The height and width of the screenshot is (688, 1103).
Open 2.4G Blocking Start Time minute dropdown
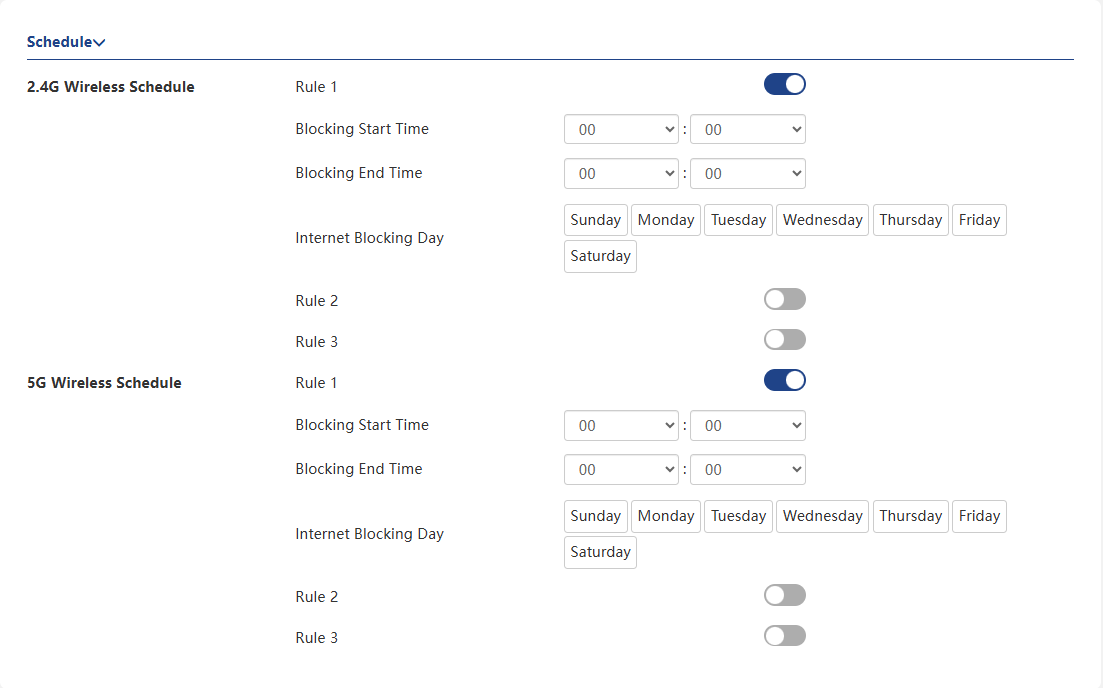pyautogui.click(x=748, y=129)
